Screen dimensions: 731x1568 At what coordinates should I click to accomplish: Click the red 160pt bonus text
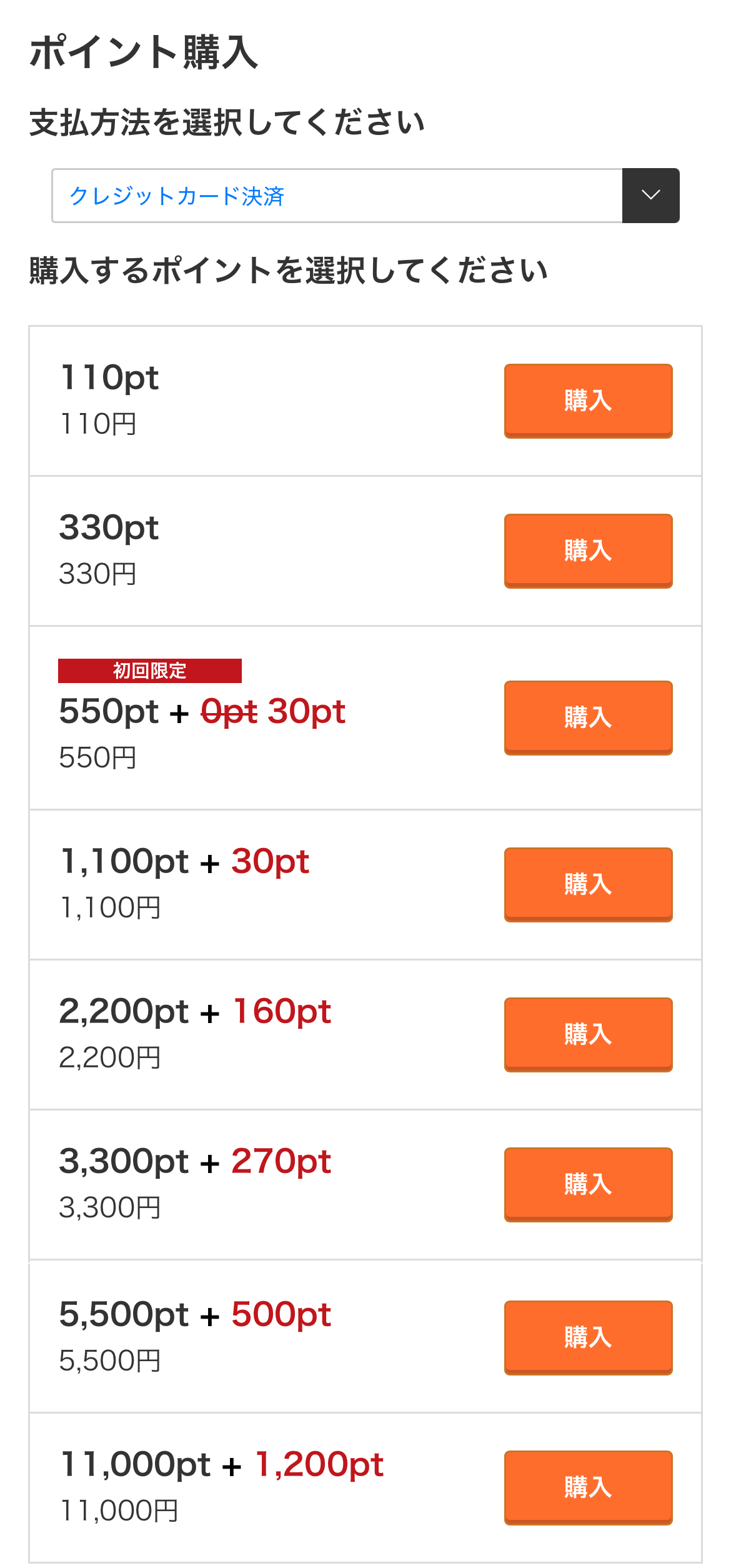[282, 1012]
